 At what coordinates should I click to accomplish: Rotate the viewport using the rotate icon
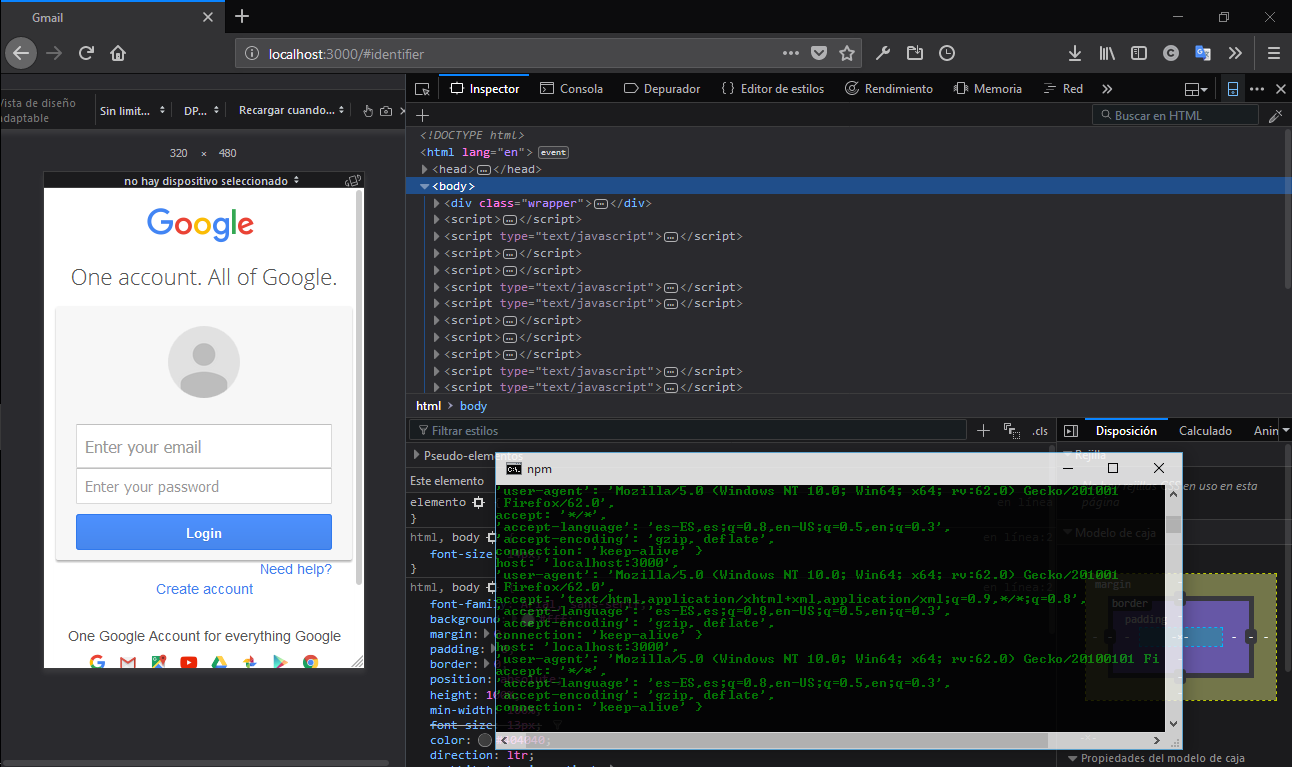[x=352, y=181]
